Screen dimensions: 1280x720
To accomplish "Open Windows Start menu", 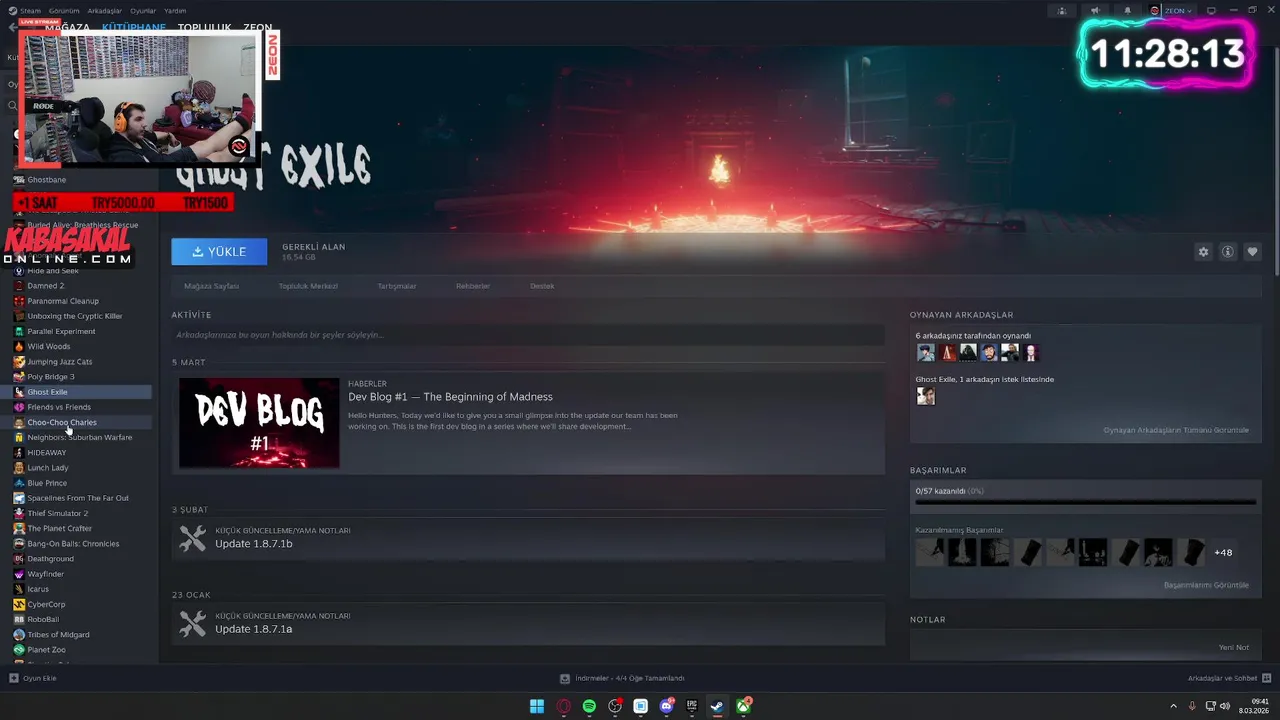I will 537,706.
